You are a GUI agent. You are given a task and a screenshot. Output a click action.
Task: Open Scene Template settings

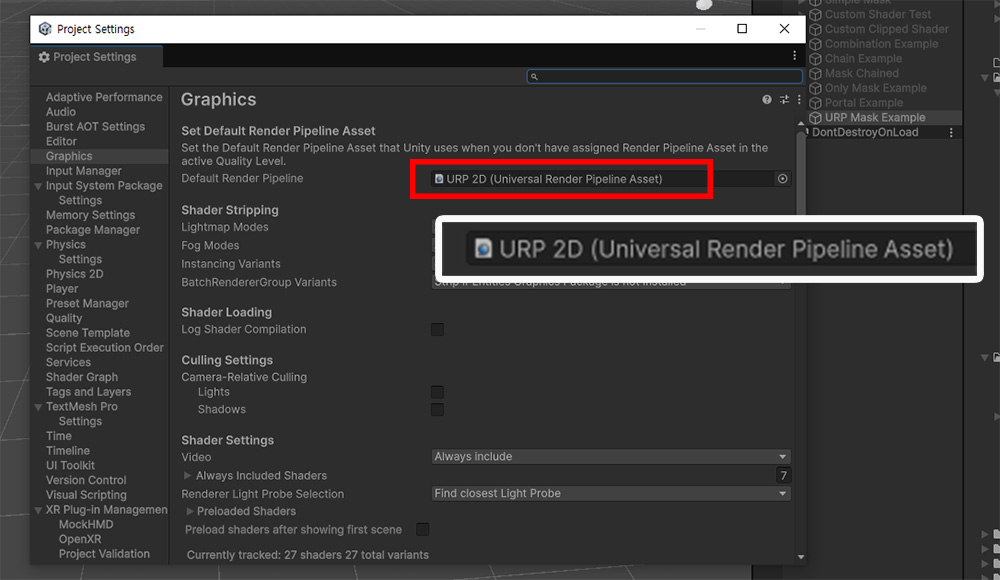click(x=88, y=332)
